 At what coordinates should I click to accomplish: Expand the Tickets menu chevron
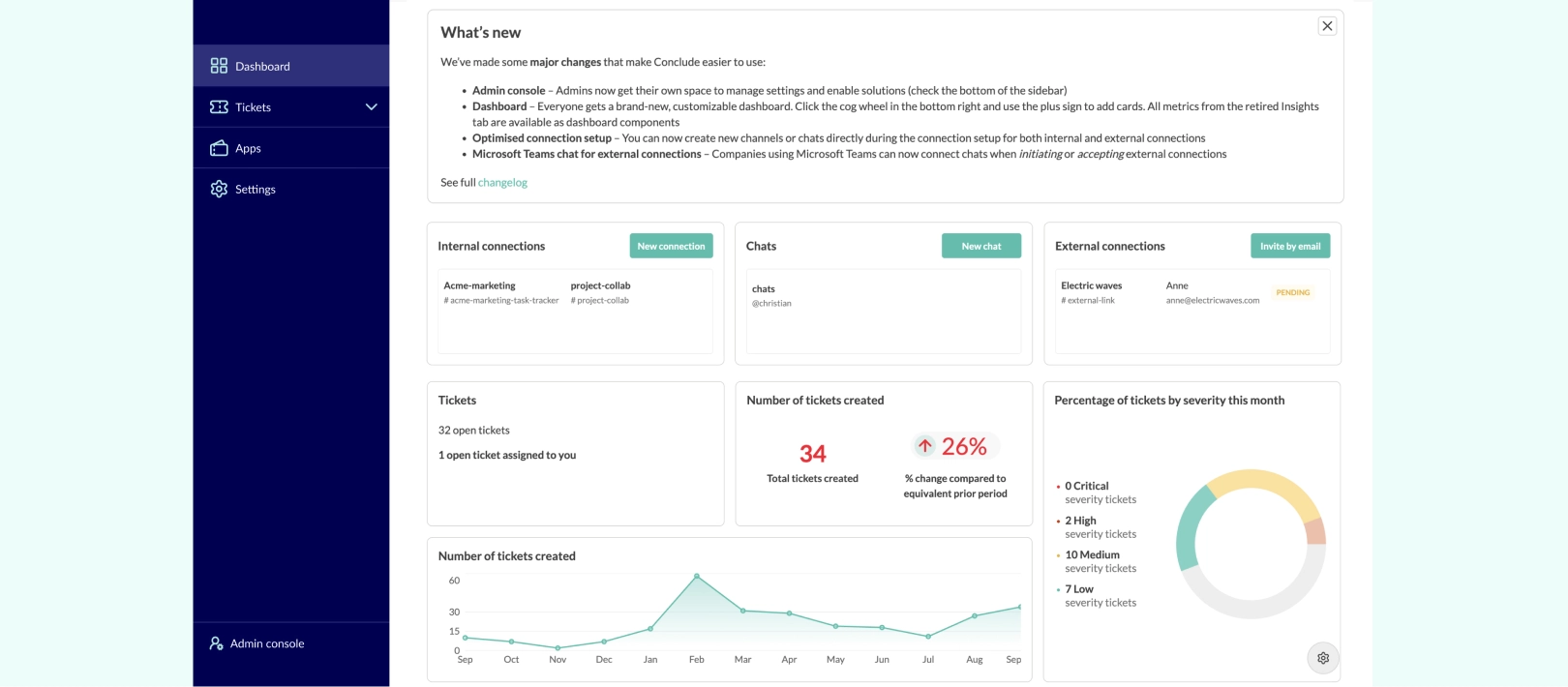[371, 107]
